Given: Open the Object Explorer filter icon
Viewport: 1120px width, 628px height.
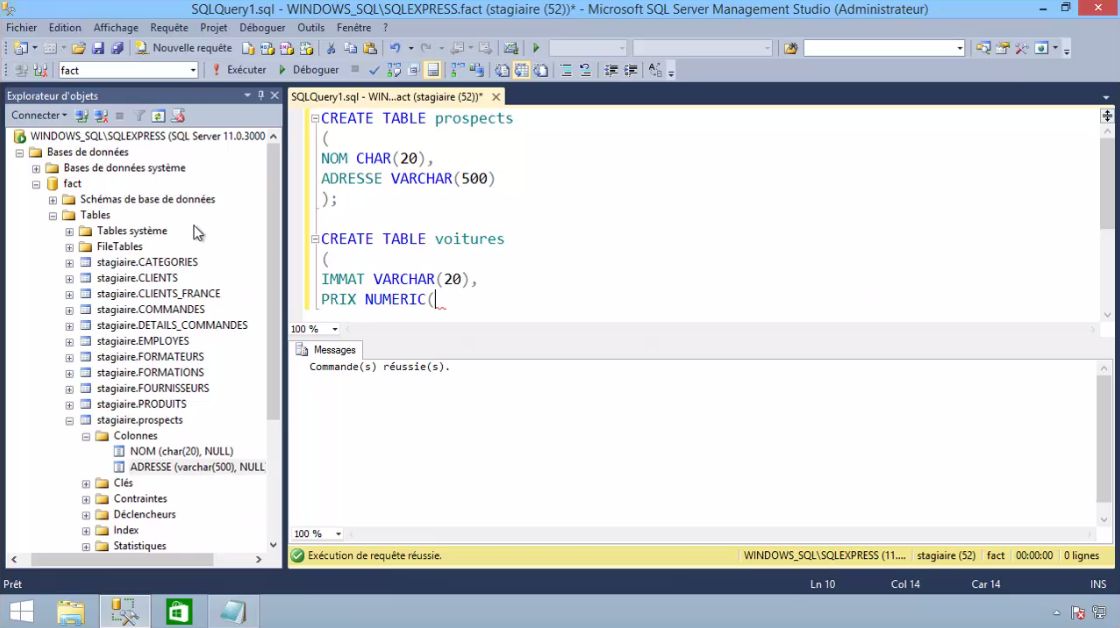Looking at the screenshot, I should click(139, 114).
